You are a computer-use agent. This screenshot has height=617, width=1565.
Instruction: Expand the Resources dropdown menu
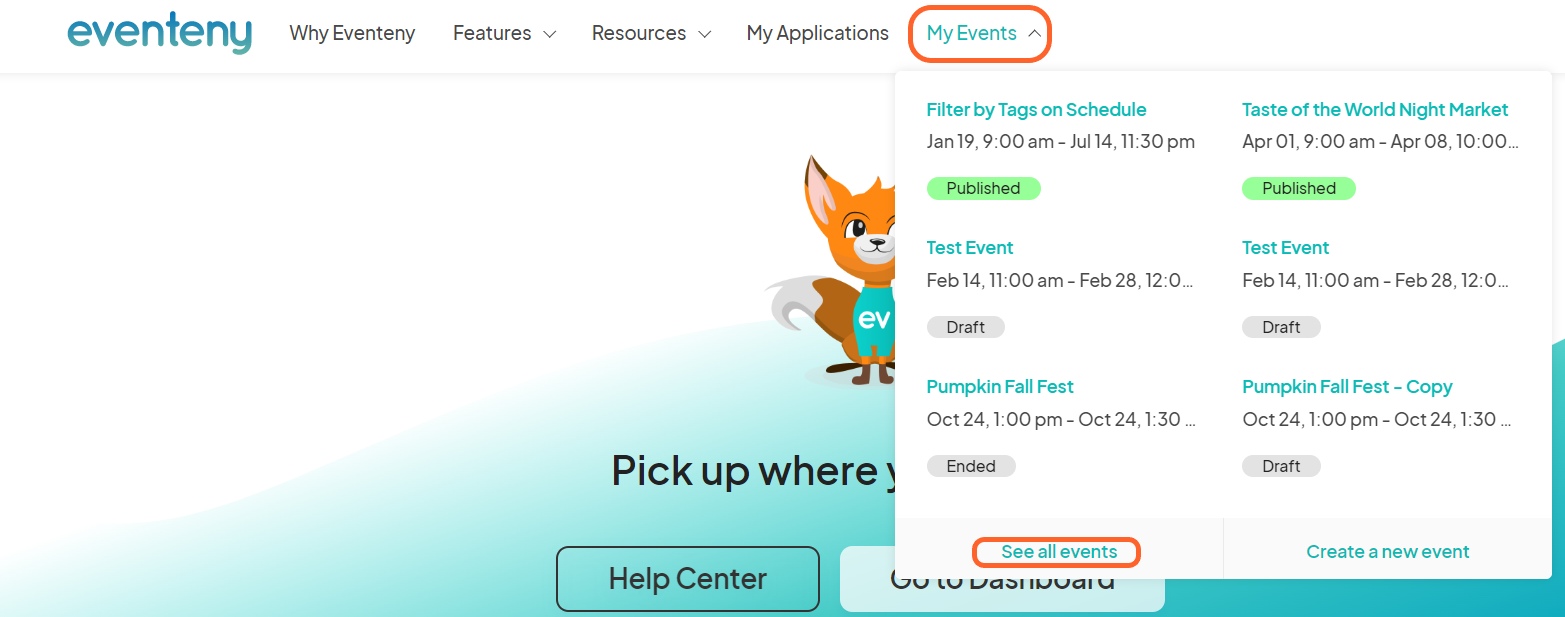650,34
